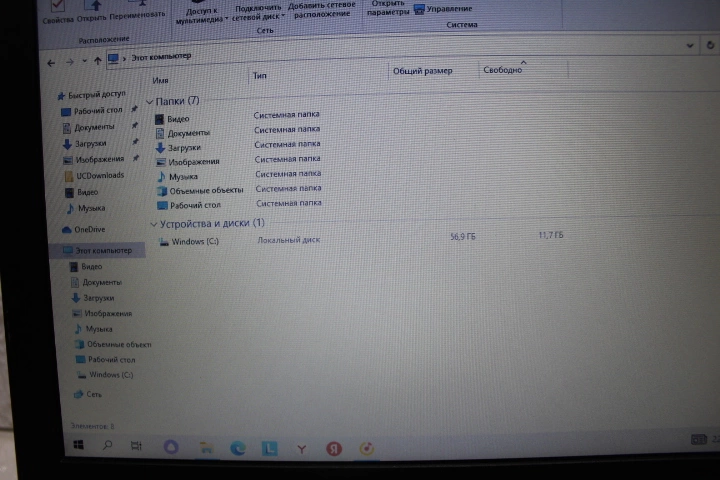Open the Видео folder in Папки list
The height and width of the screenshot is (480, 720).
coord(177,119)
